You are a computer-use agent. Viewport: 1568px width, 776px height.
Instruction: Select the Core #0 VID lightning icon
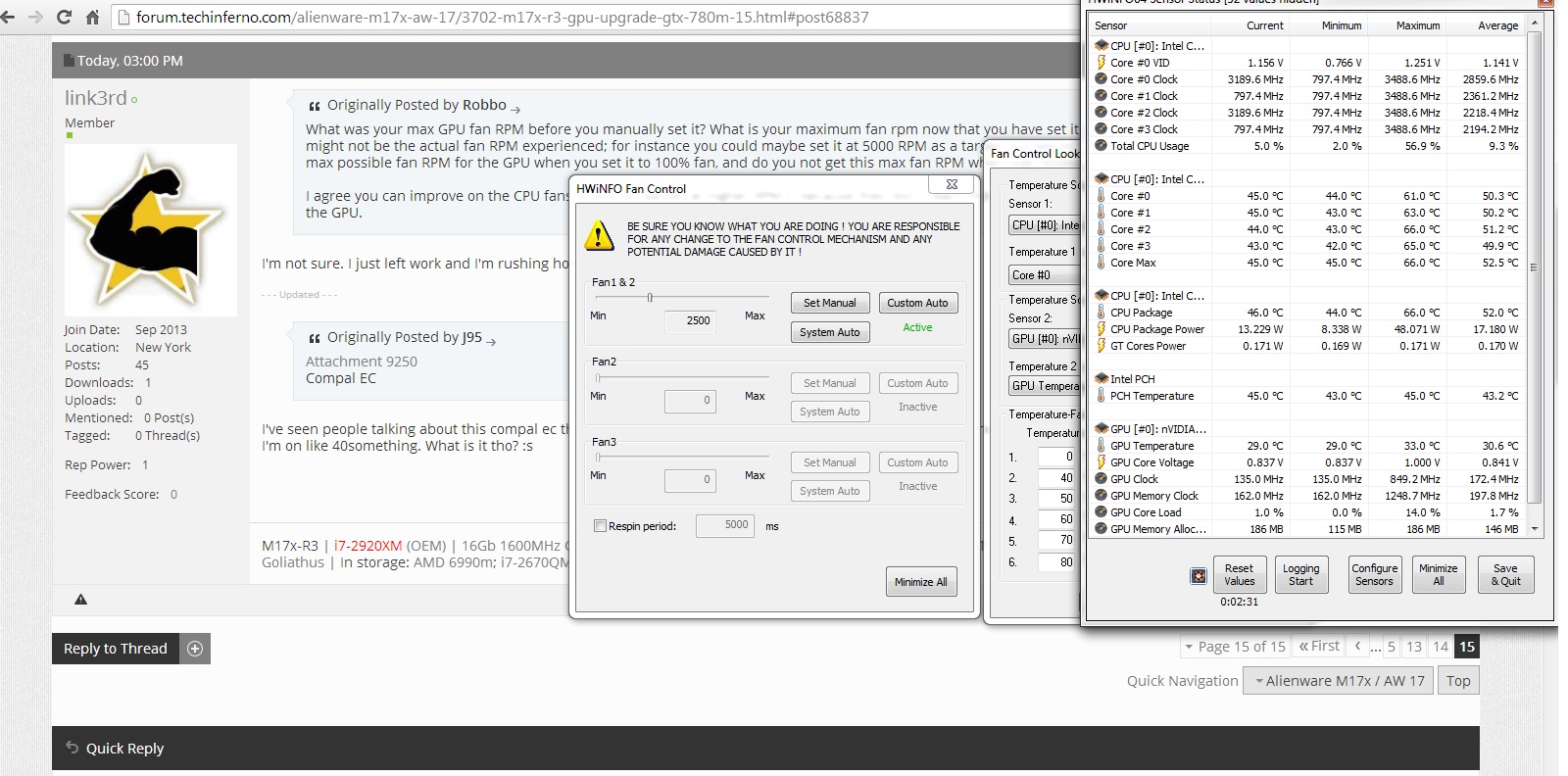(1102, 63)
